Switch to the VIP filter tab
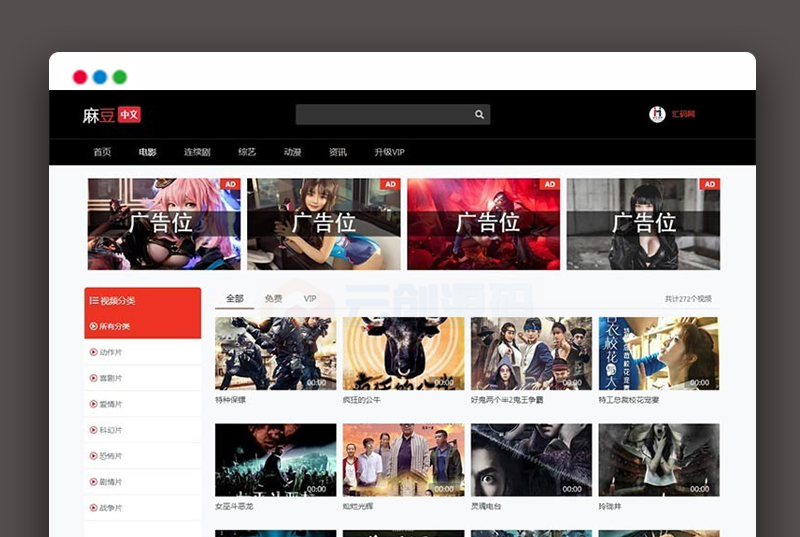Screen dimensions: 800x537 point(310,298)
